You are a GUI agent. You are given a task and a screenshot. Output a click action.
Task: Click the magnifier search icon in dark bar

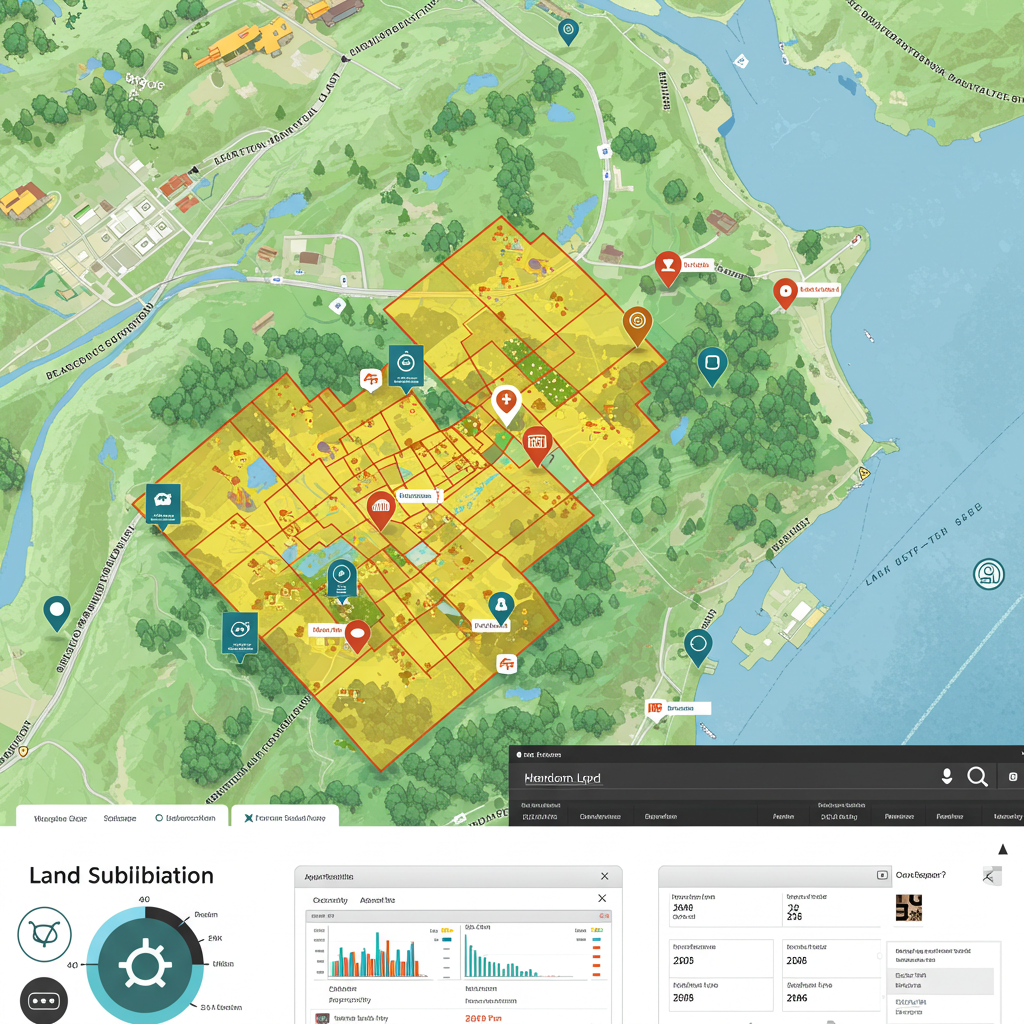[977, 776]
